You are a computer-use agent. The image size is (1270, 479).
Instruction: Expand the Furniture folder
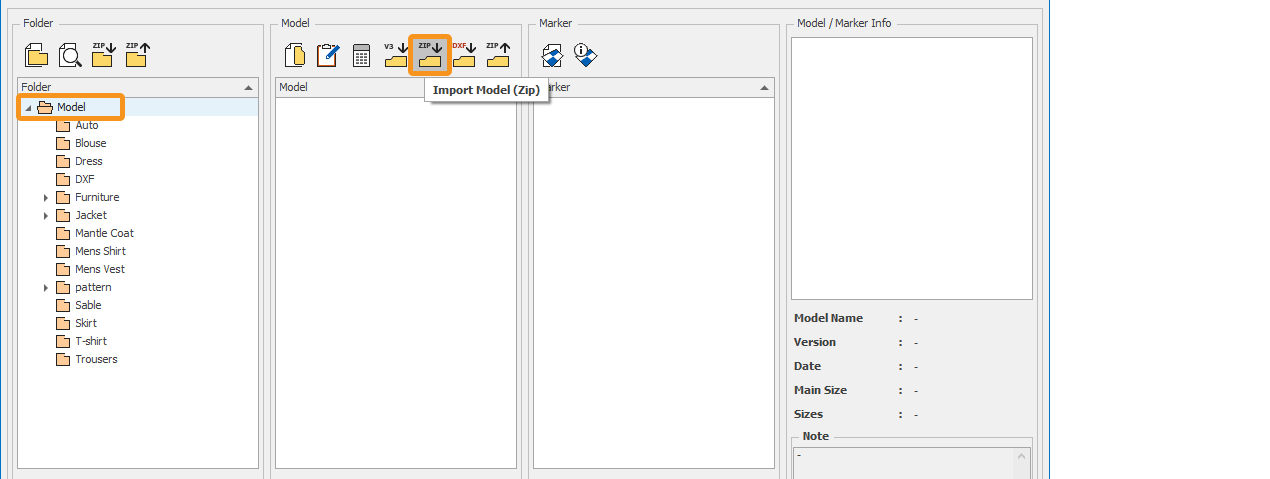(46, 198)
